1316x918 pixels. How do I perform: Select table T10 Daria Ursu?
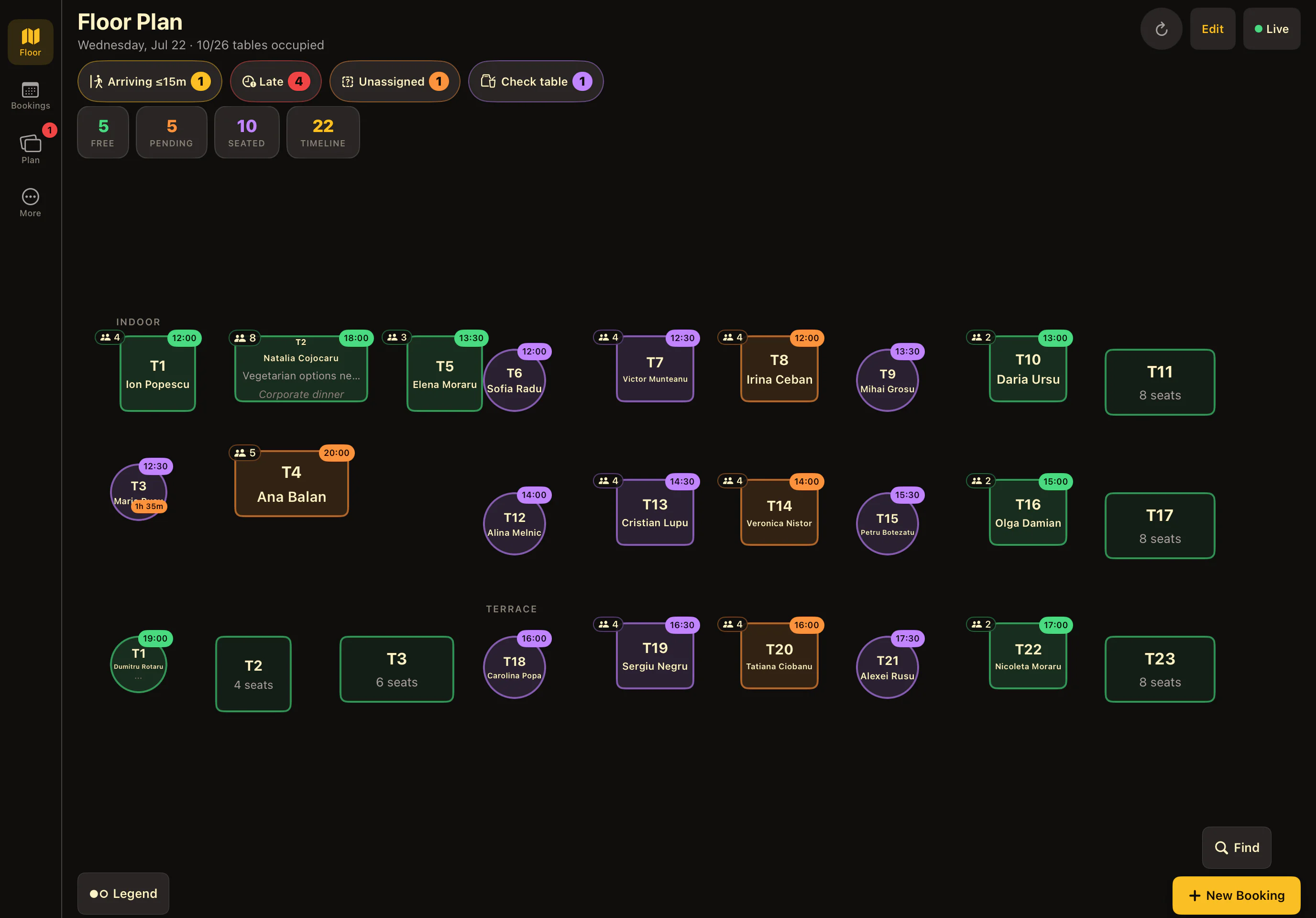coord(1028,369)
